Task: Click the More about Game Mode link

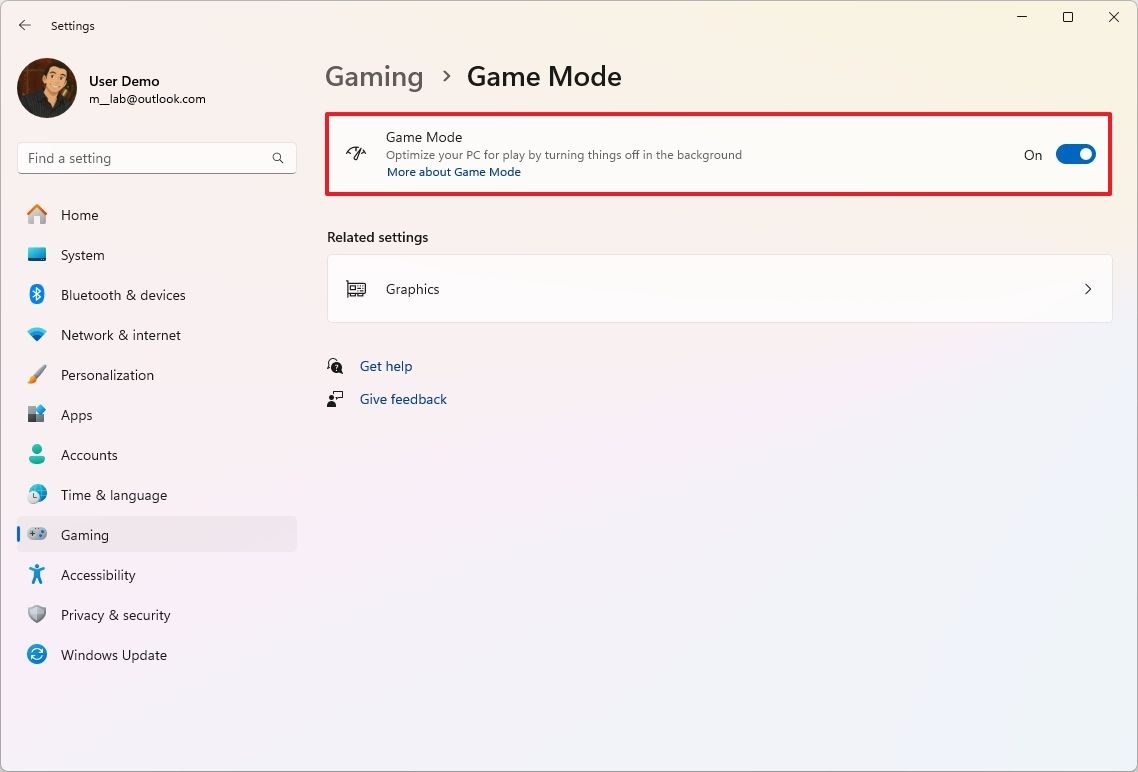Action: [454, 172]
